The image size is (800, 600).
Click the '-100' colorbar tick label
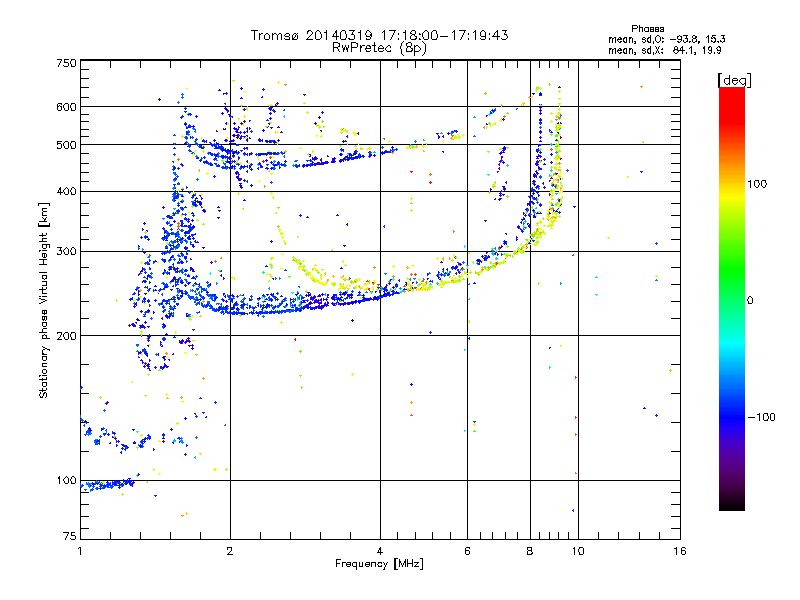pos(762,417)
